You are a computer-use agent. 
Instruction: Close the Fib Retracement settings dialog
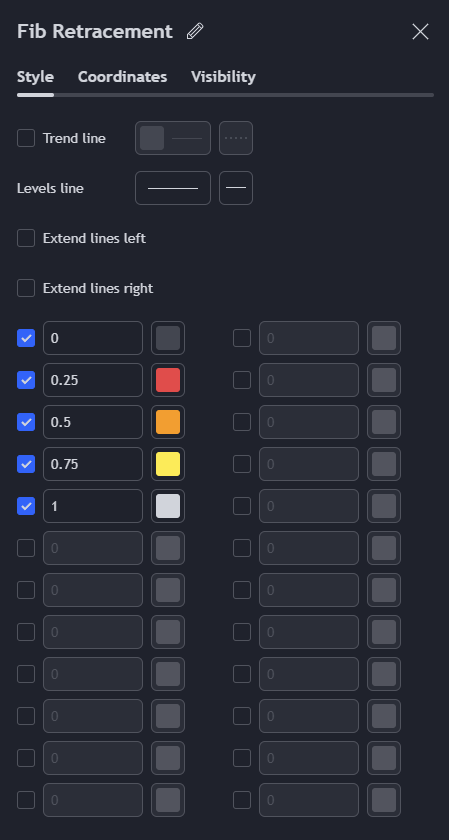coord(420,32)
